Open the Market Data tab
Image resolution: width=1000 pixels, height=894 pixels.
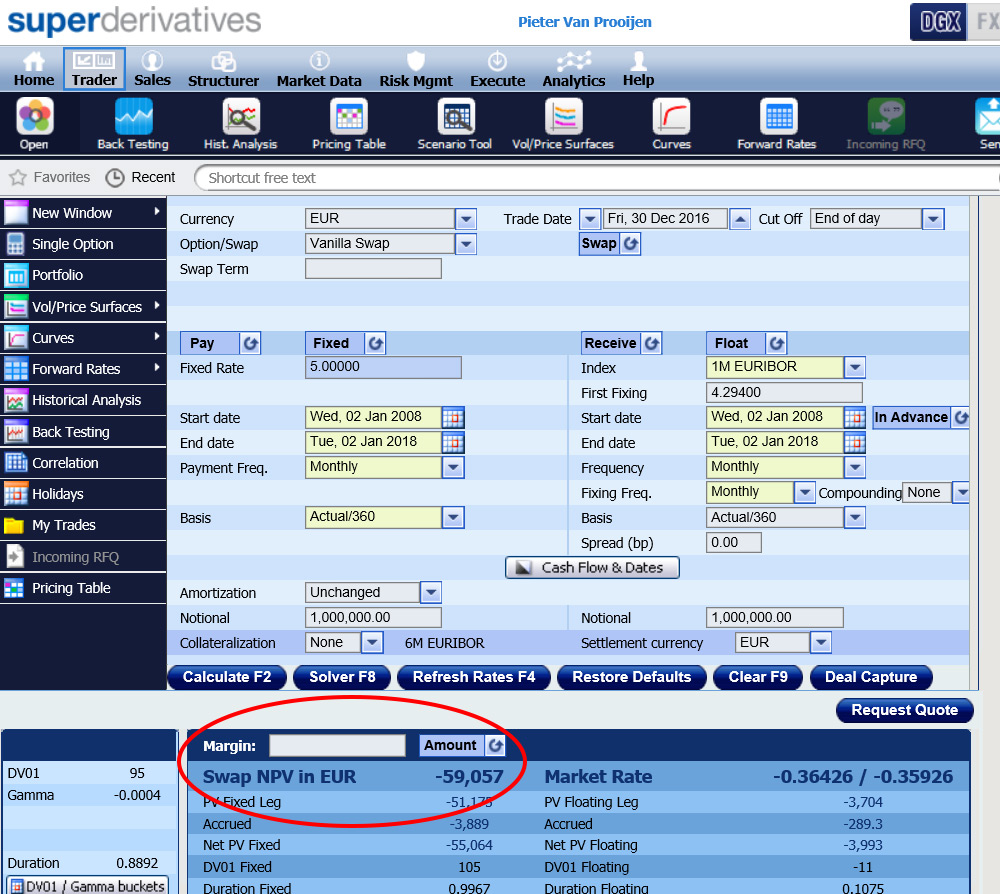319,69
